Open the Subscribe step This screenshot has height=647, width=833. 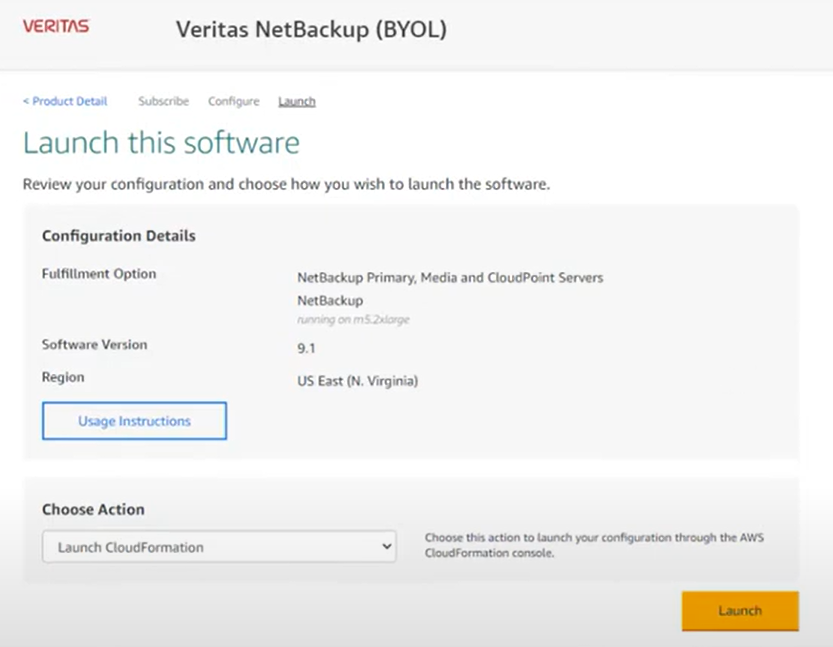[164, 101]
